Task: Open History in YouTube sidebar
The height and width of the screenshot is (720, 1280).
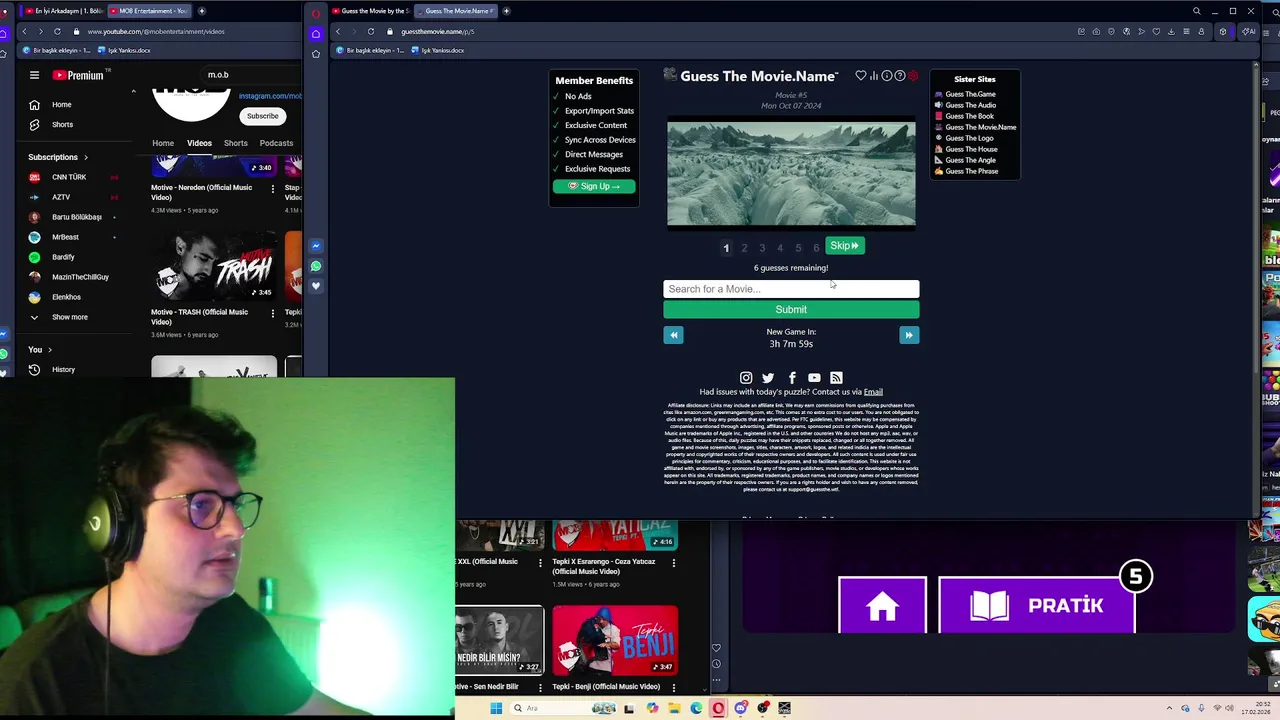Action: [x=63, y=370]
